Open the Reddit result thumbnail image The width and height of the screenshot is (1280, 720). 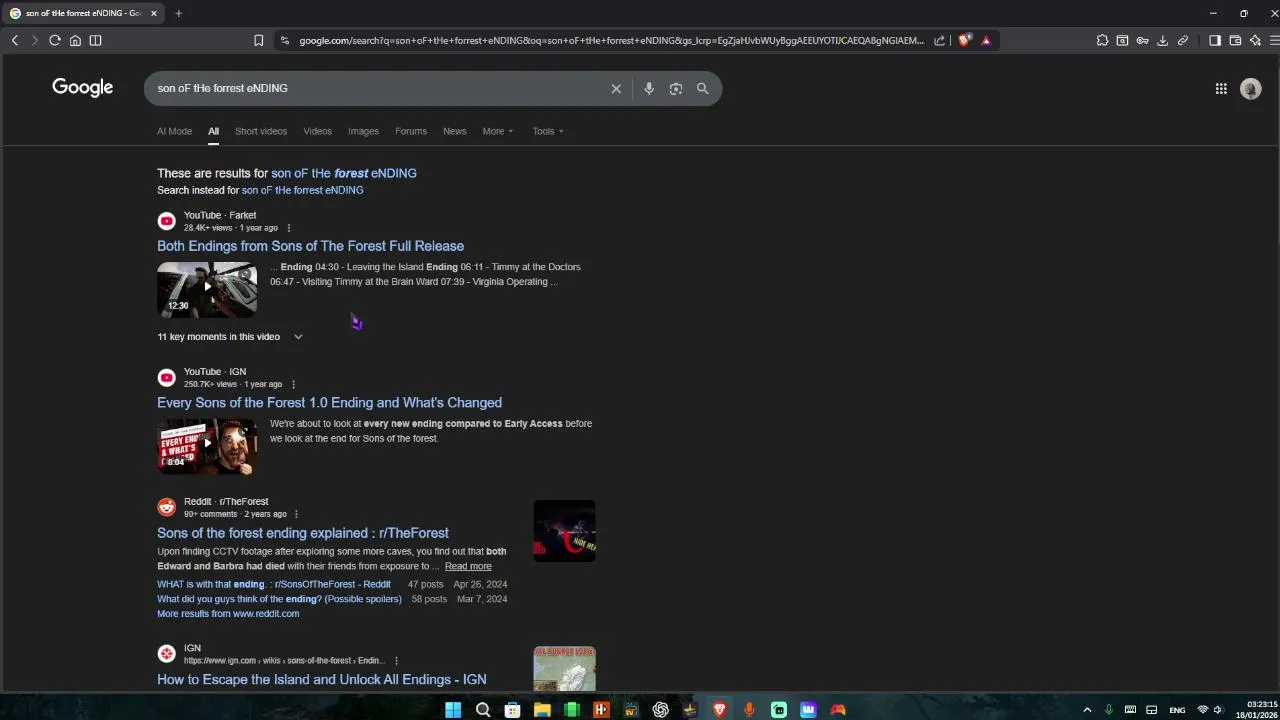(564, 531)
